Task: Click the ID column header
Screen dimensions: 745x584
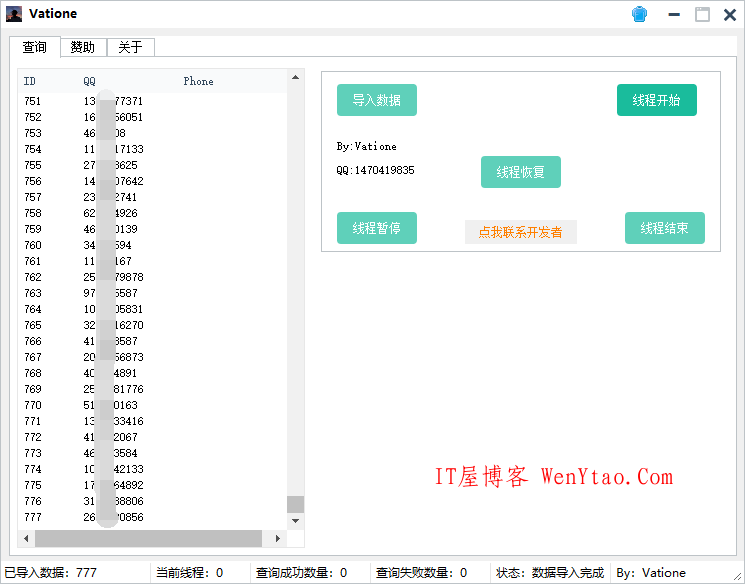Action: click(x=30, y=81)
